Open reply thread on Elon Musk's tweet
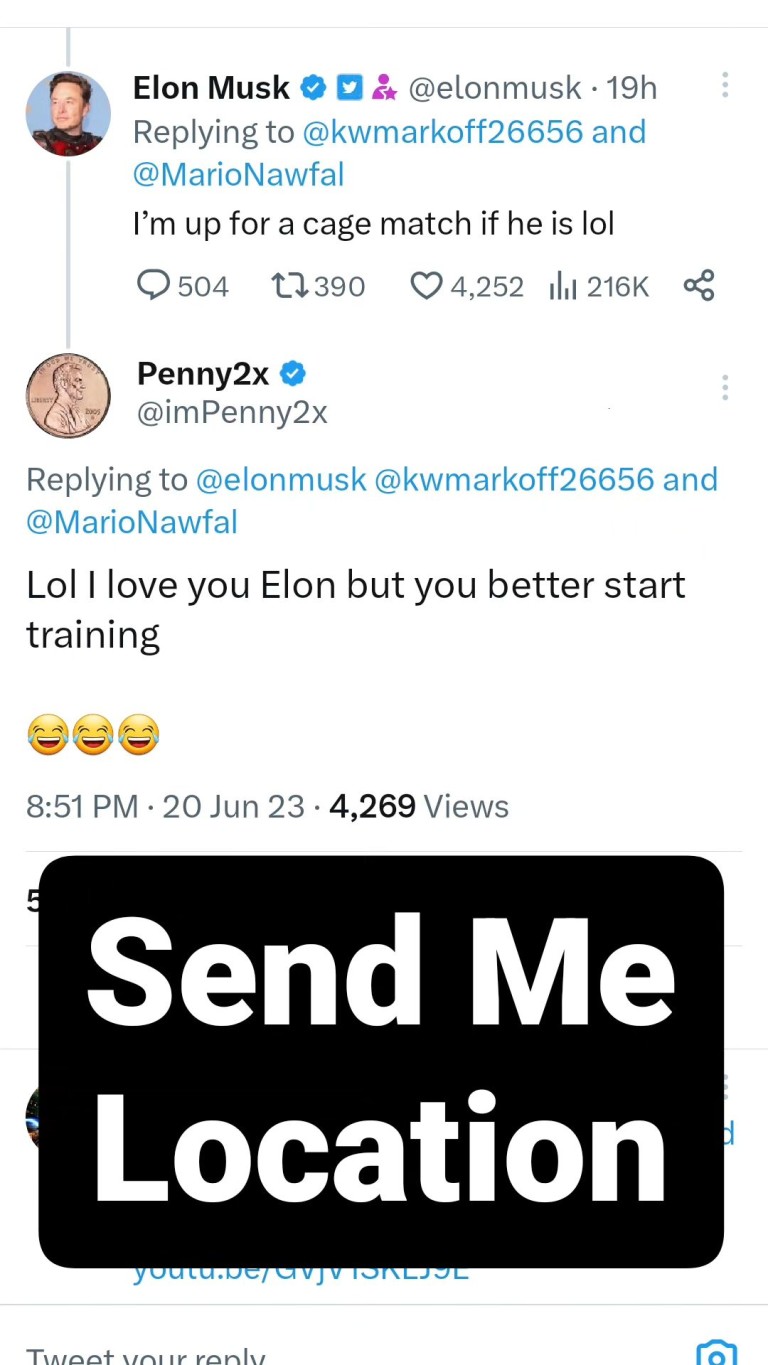This screenshot has height=1365, width=768. [x=153, y=287]
